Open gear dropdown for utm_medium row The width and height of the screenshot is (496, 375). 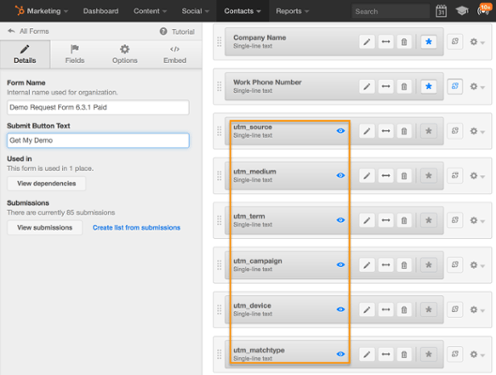pos(477,176)
